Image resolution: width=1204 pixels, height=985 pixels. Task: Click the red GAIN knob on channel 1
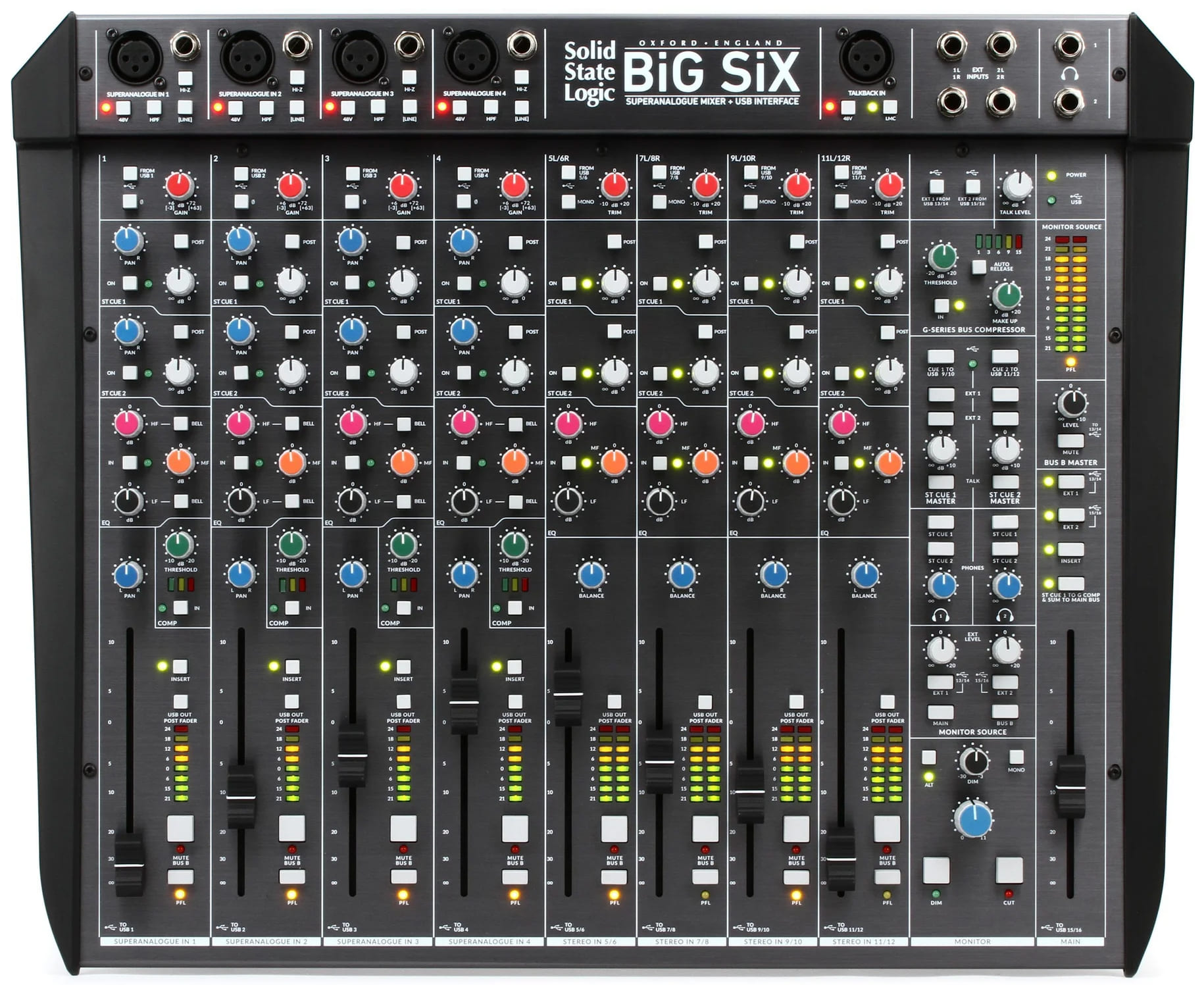(x=179, y=186)
